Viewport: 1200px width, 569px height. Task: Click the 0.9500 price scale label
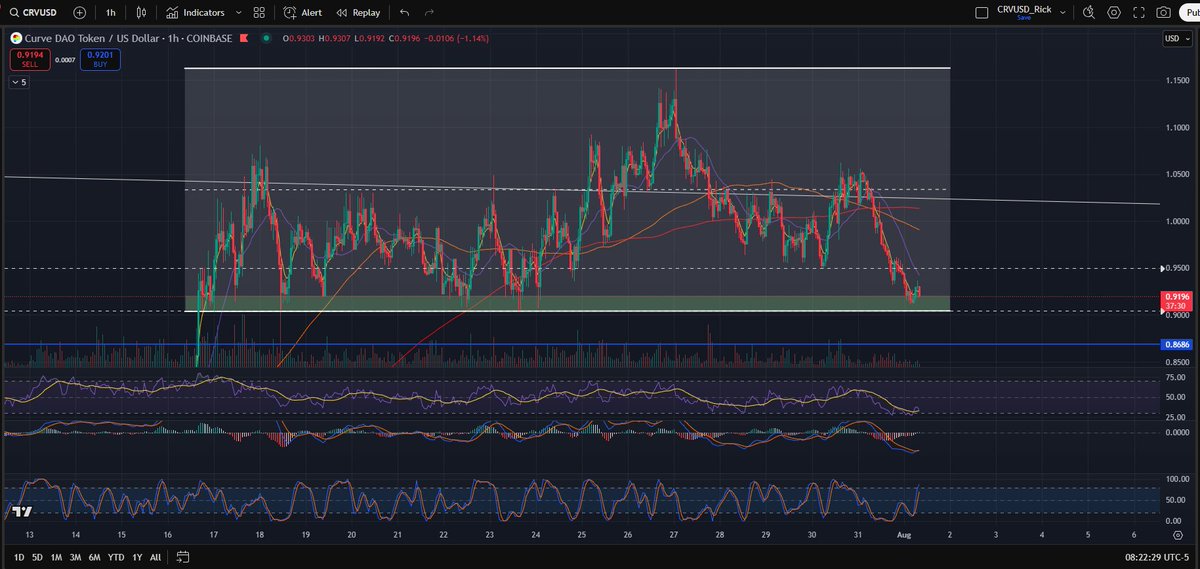click(1175, 268)
